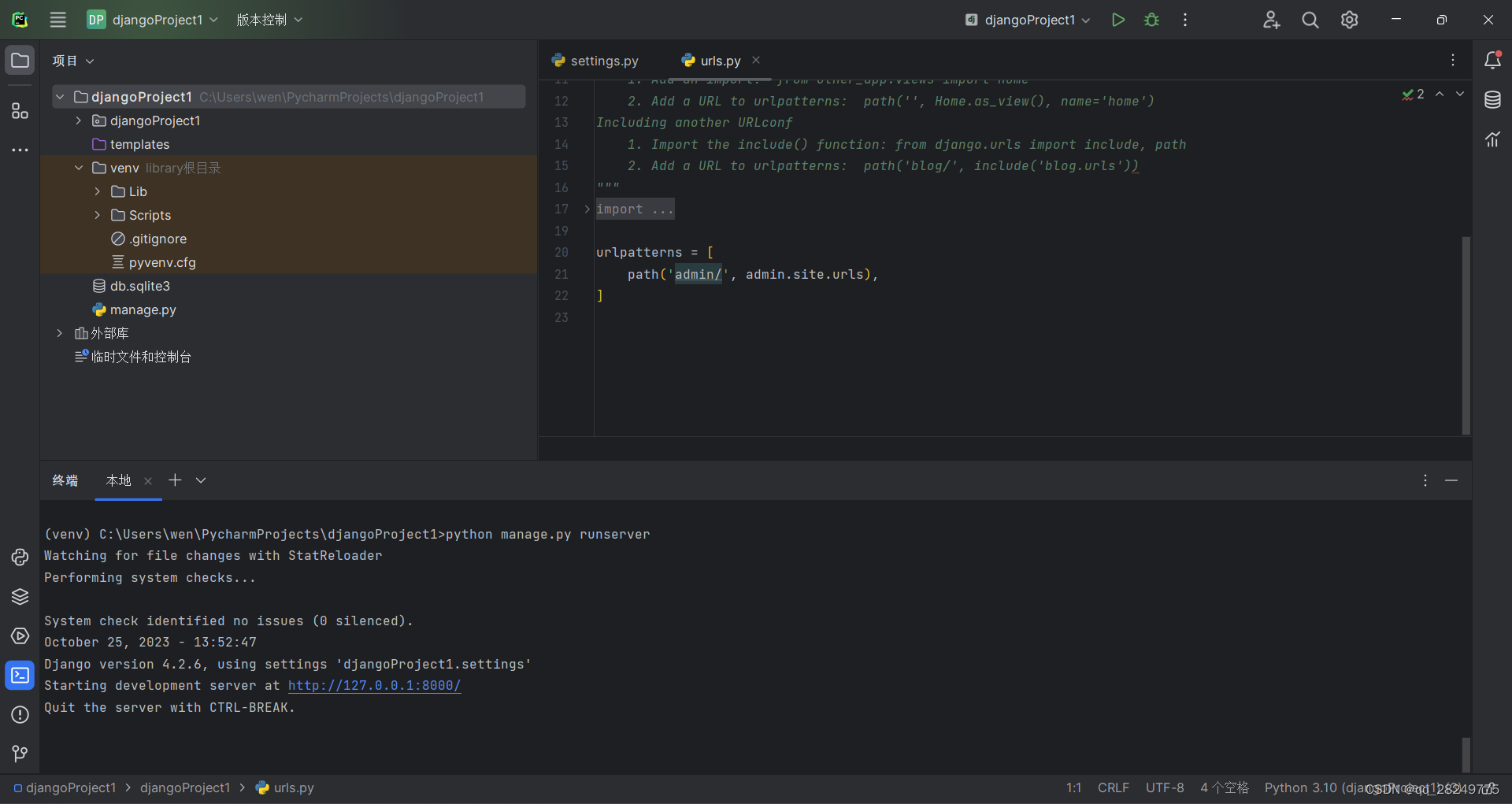Open the Project tool window icon

click(x=20, y=61)
